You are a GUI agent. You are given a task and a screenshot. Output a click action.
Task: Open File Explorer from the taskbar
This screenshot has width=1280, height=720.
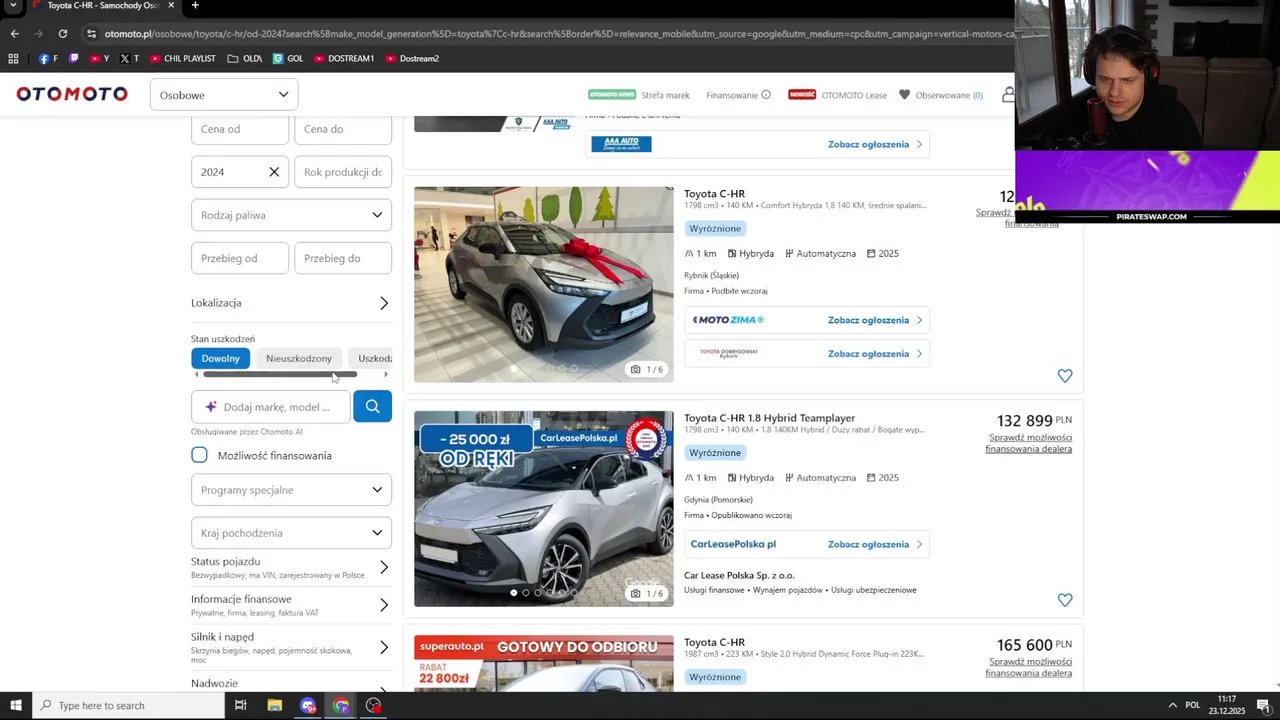274,705
